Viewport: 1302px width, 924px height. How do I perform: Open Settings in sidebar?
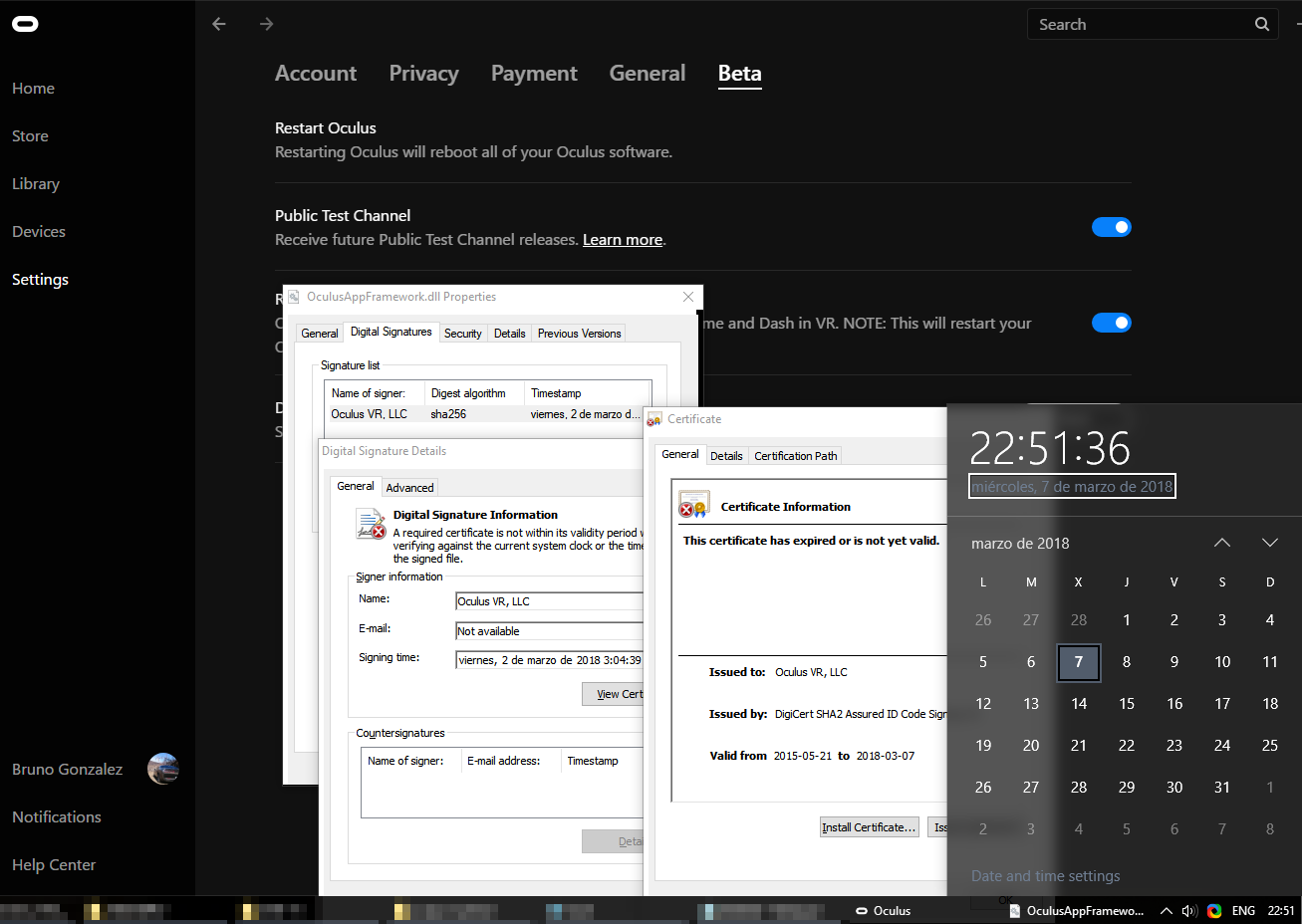click(40, 280)
